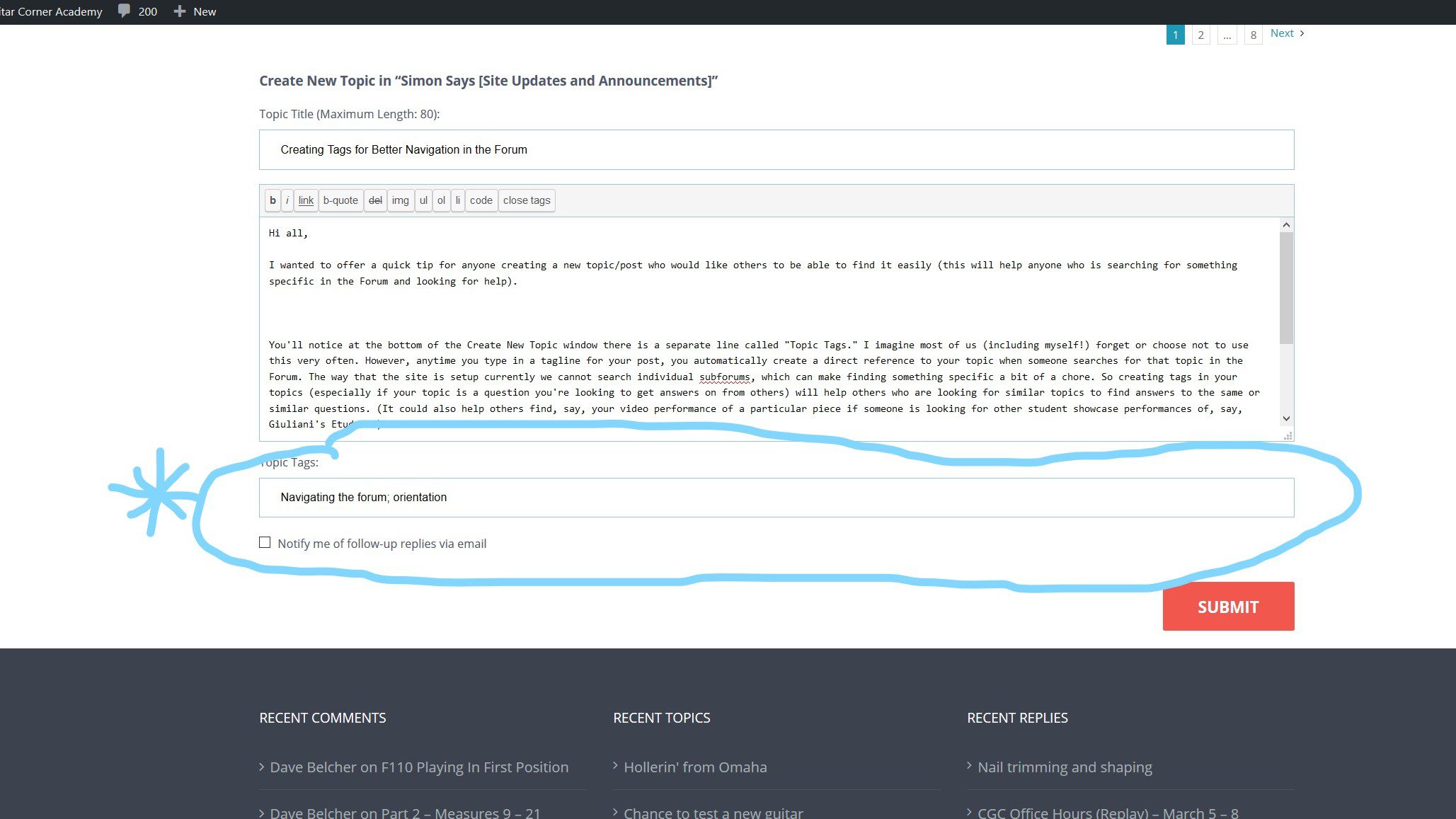Click the 200 comments count in admin bar

[x=148, y=11]
